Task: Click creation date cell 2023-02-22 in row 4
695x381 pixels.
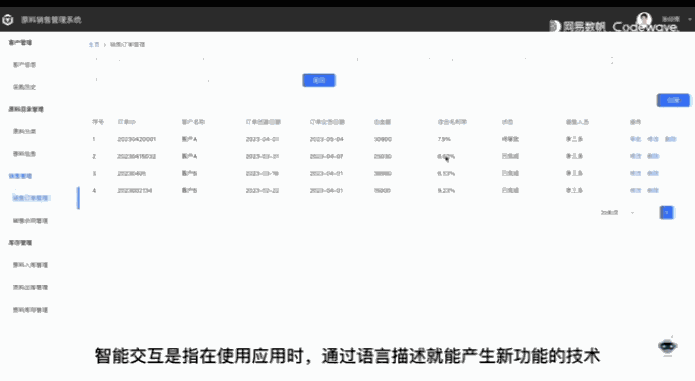Action: (262, 190)
